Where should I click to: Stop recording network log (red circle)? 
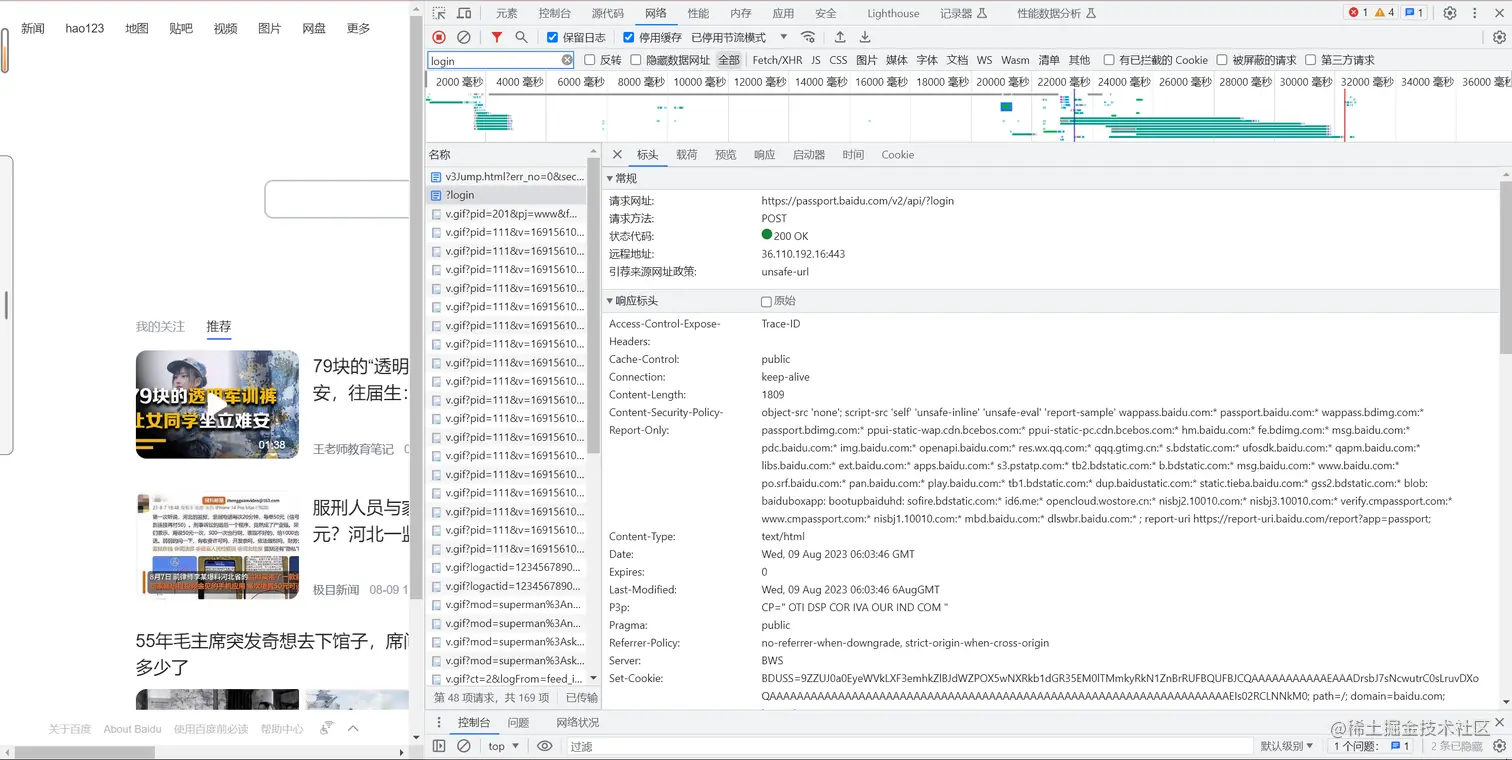(x=439, y=37)
